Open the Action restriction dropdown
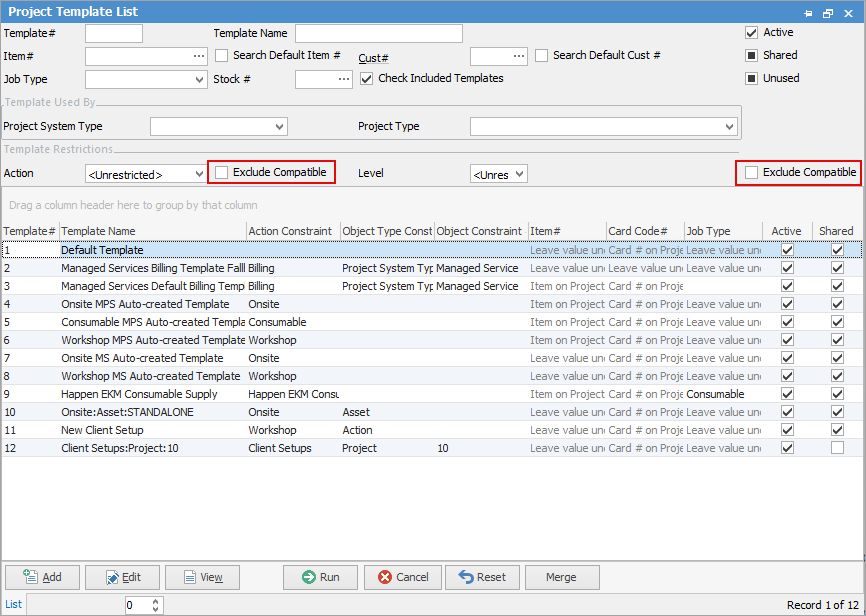 click(x=199, y=174)
